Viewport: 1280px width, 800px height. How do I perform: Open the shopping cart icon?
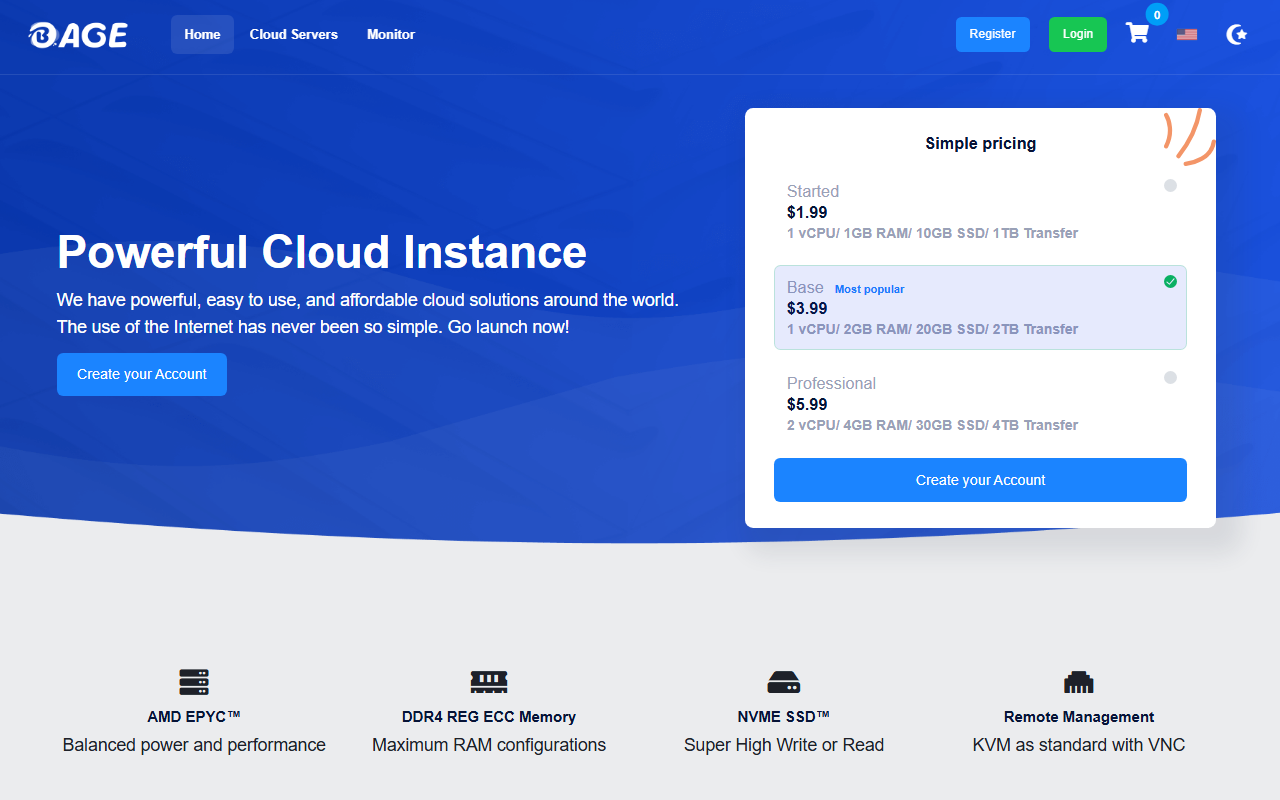coord(1137,34)
